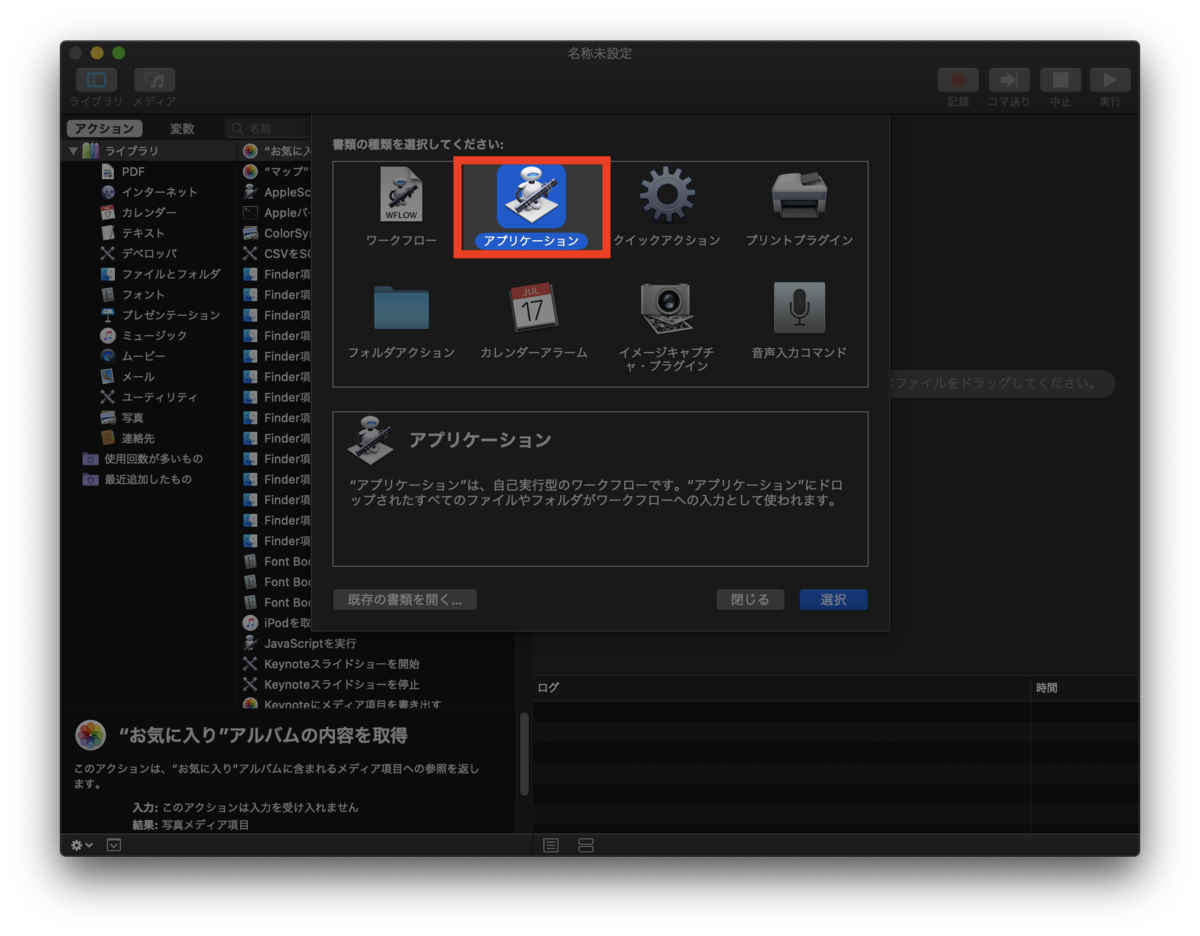Toggle the メディア view in the toolbar
The image size is (1200, 936).
click(x=154, y=80)
